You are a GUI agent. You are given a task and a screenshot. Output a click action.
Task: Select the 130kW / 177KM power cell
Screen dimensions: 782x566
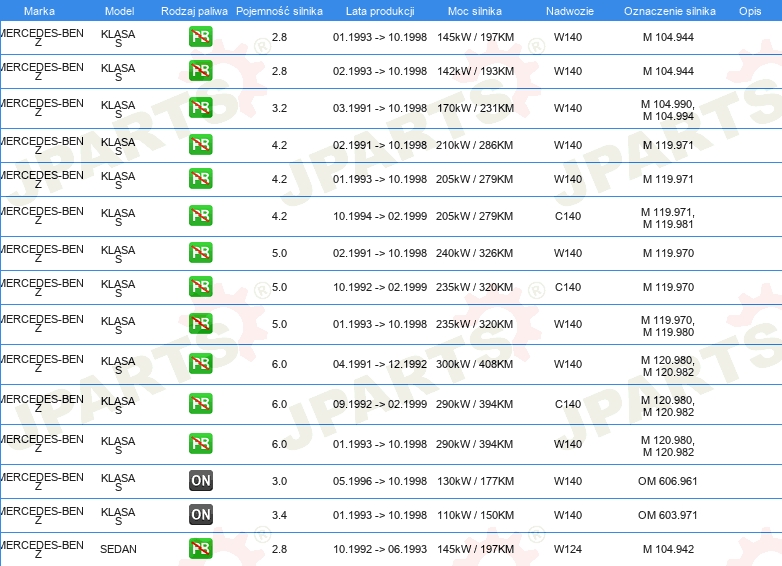coord(475,481)
